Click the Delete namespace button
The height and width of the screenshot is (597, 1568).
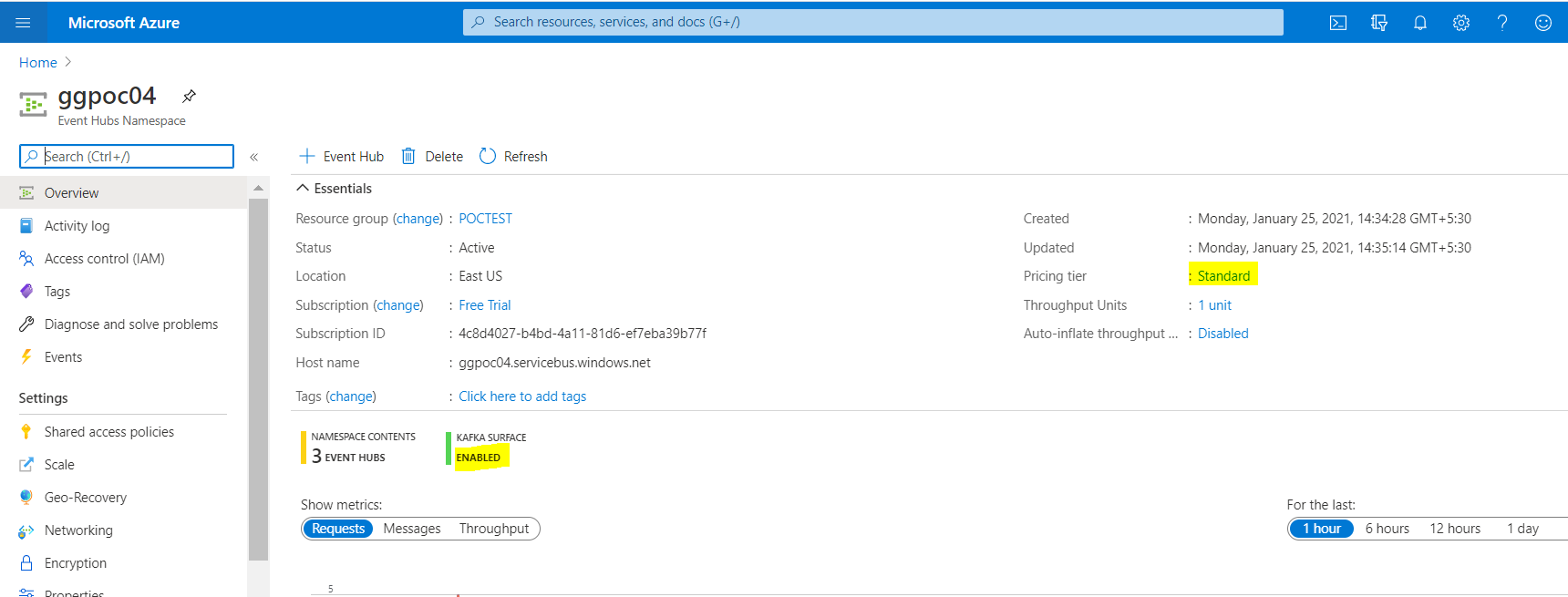(433, 157)
